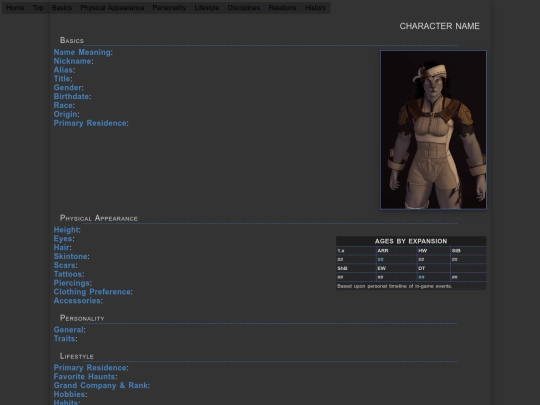
Task: Click Primary Residence under Basics
Action: 90,123
